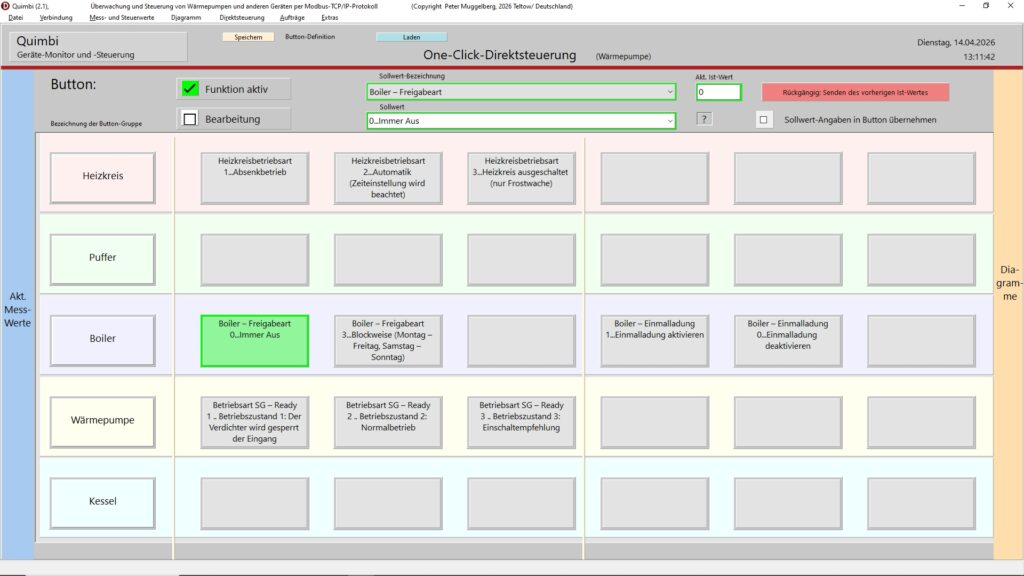Open the Direktsteuerung menu

(x=241, y=18)
